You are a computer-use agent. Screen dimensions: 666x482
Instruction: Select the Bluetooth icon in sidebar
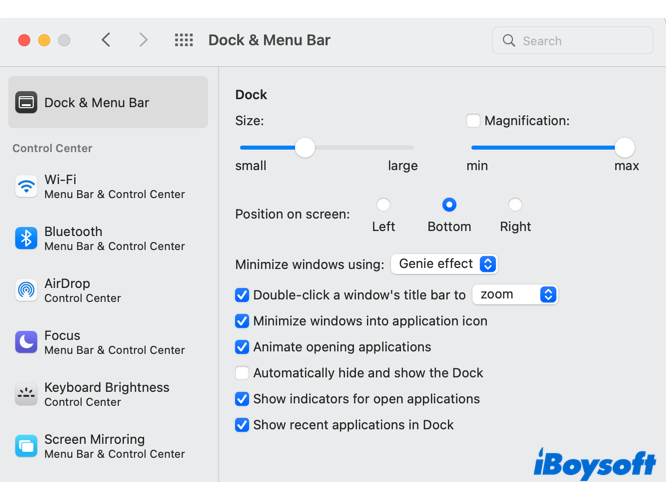tap(26, 238)
